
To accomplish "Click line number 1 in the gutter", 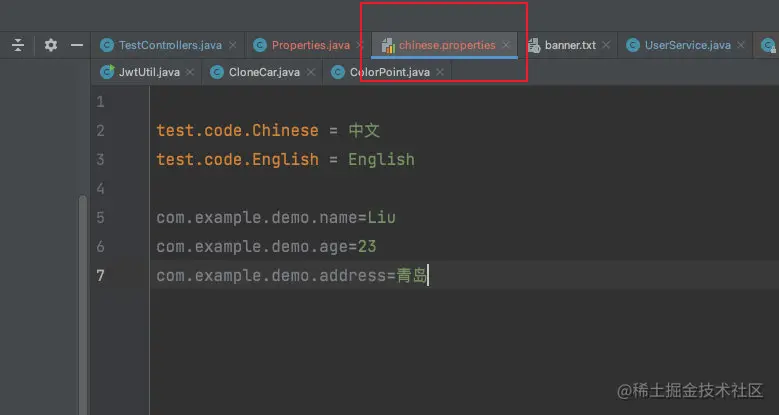I will pyautogui.click(x=101, y=102).
